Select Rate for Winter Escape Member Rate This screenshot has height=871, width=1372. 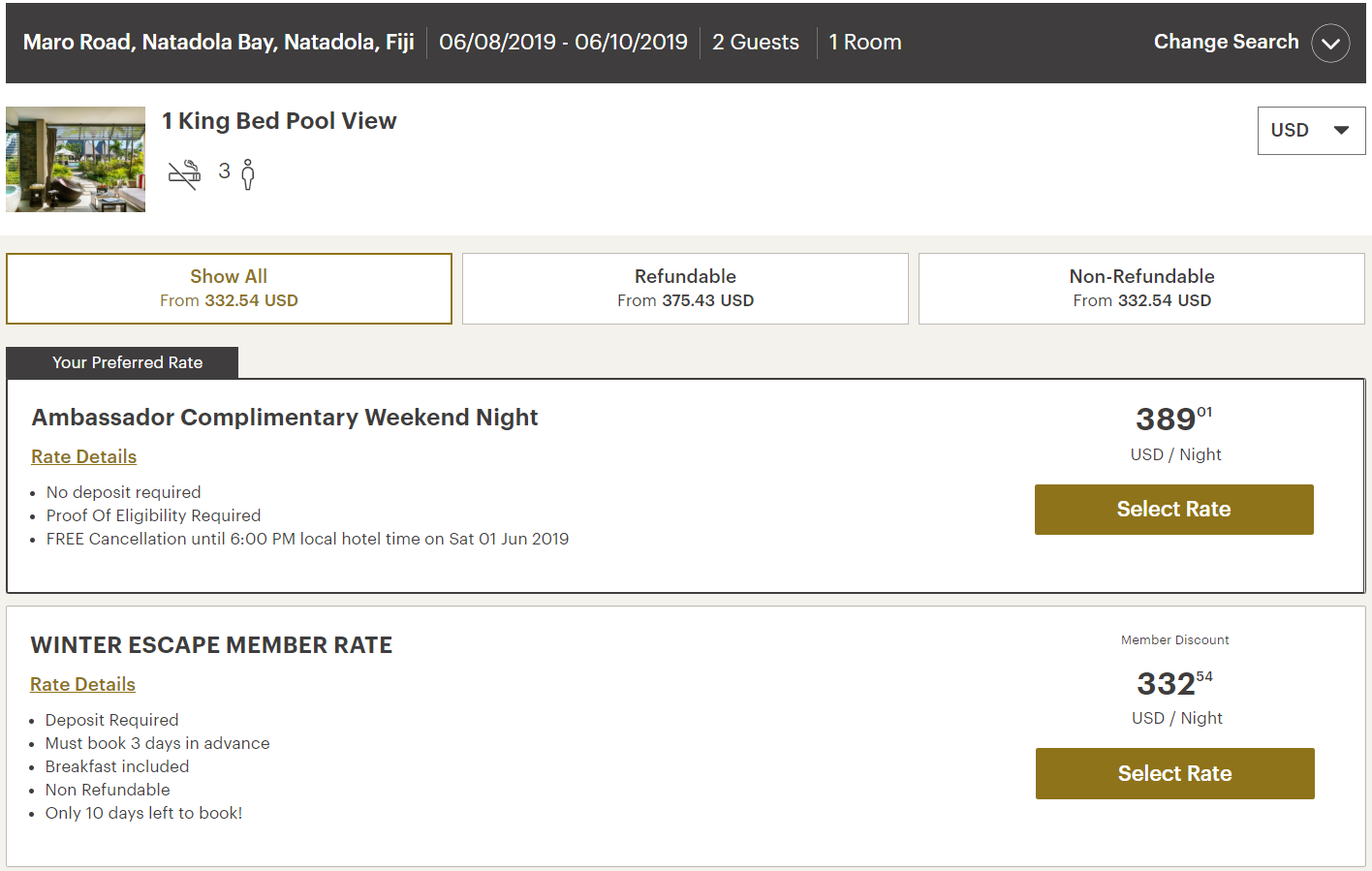pyautogui.click(x=1174, y=773)
